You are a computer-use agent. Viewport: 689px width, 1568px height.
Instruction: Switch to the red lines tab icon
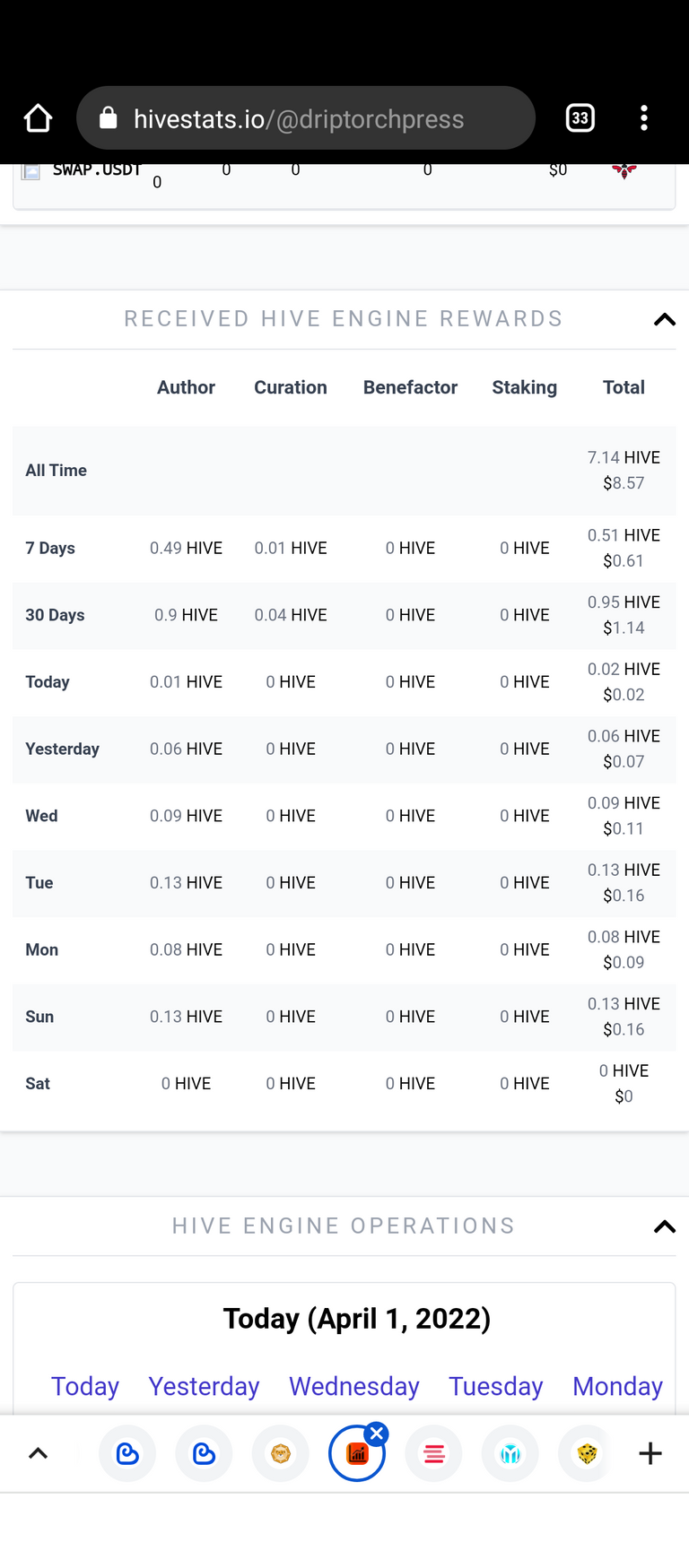point(434,1453)
